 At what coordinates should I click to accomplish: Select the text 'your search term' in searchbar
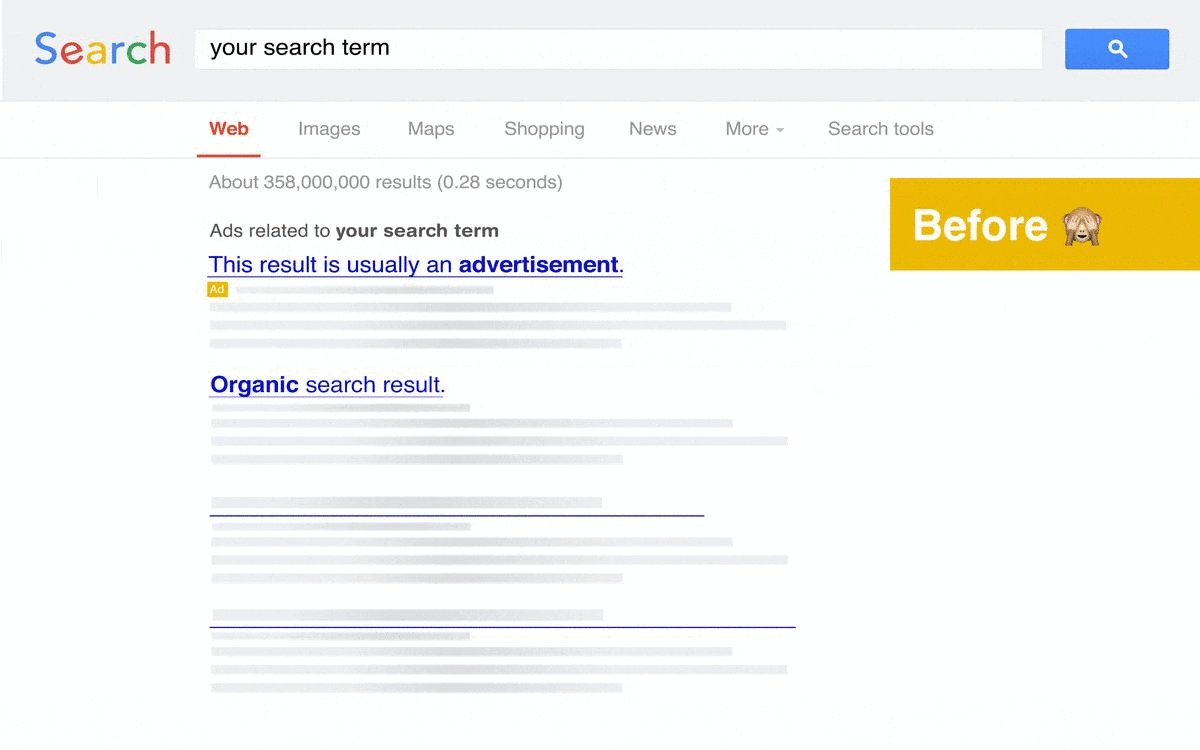[x=298, y=47]
